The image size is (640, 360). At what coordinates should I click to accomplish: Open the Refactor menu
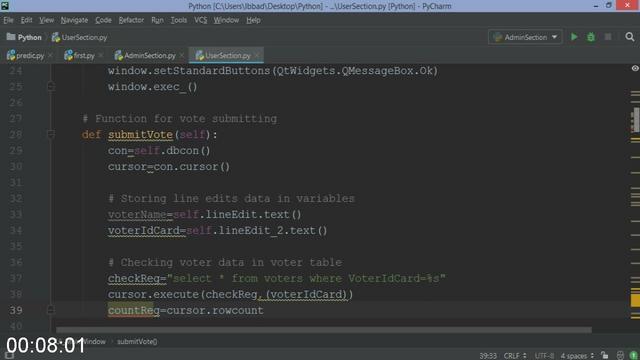[131, 20]
